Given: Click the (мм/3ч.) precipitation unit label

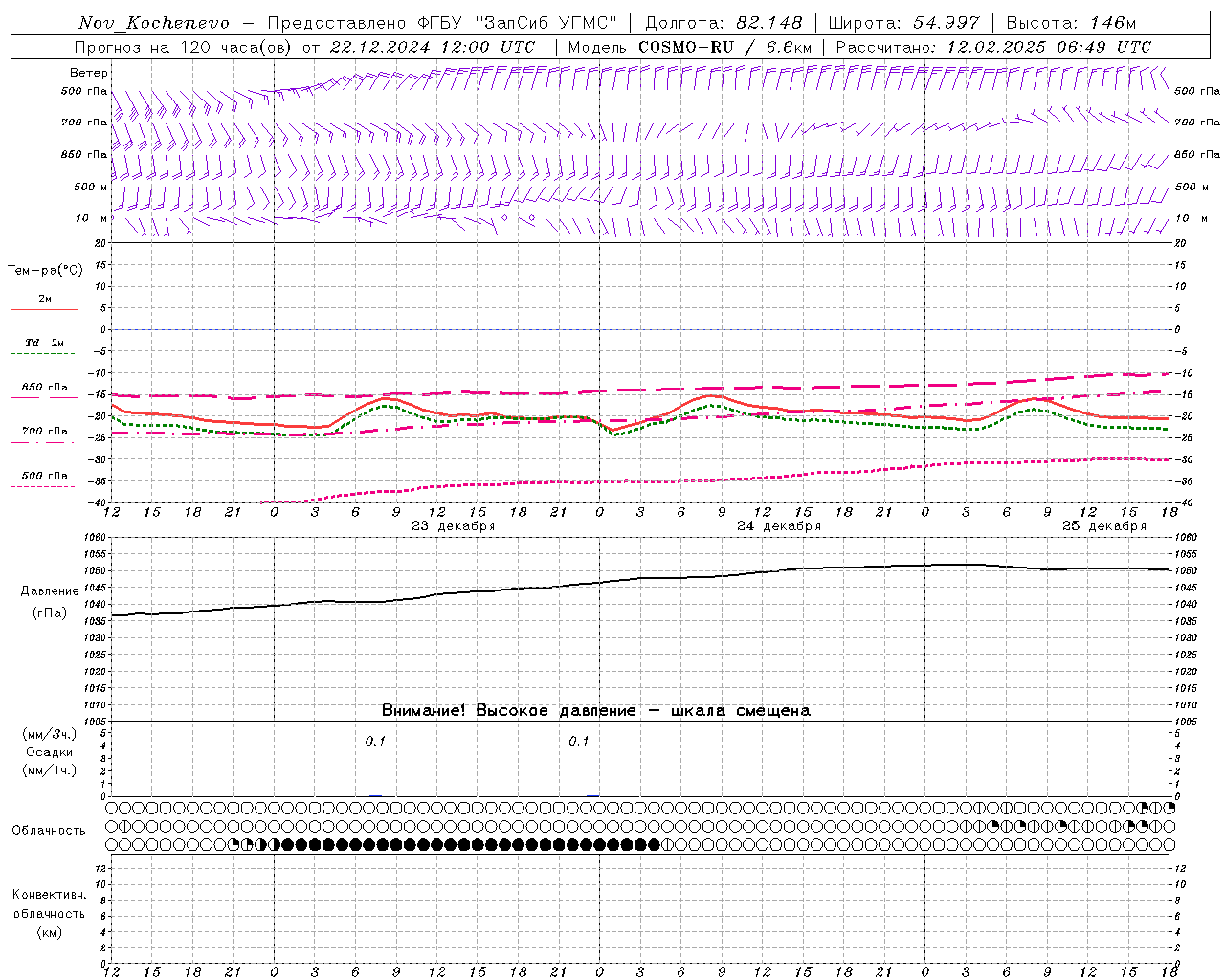Looking at the screenshot, I should click(x=50, y=734).
